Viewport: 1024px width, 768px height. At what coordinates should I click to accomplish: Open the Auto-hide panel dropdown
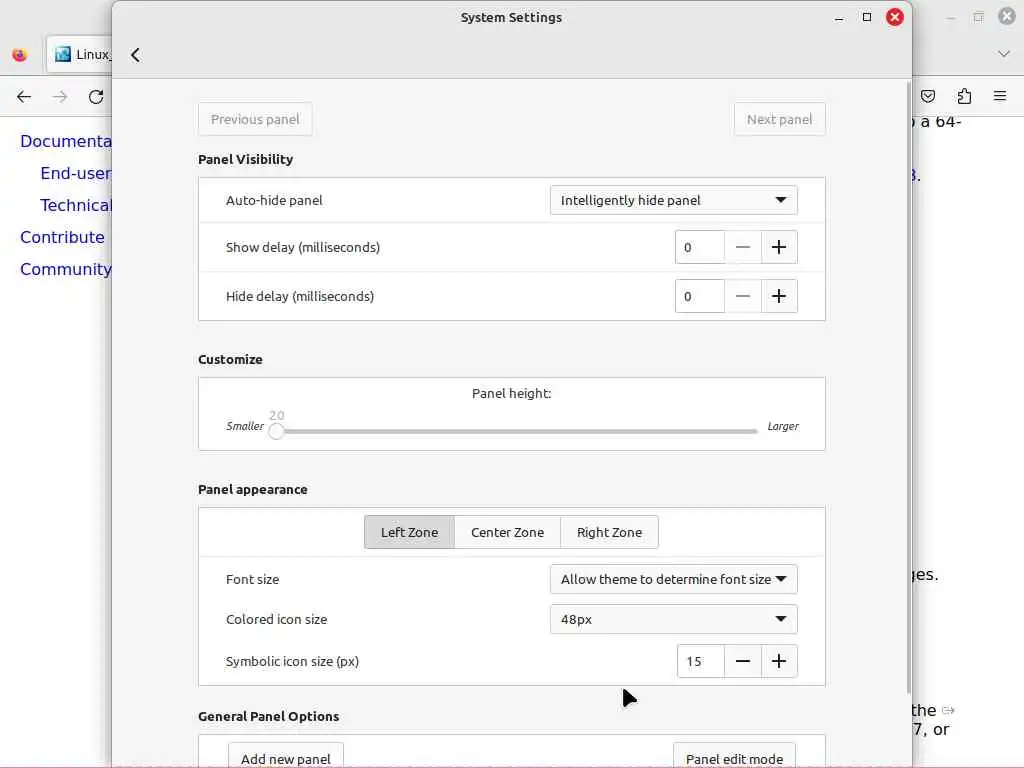click(673, 200)
